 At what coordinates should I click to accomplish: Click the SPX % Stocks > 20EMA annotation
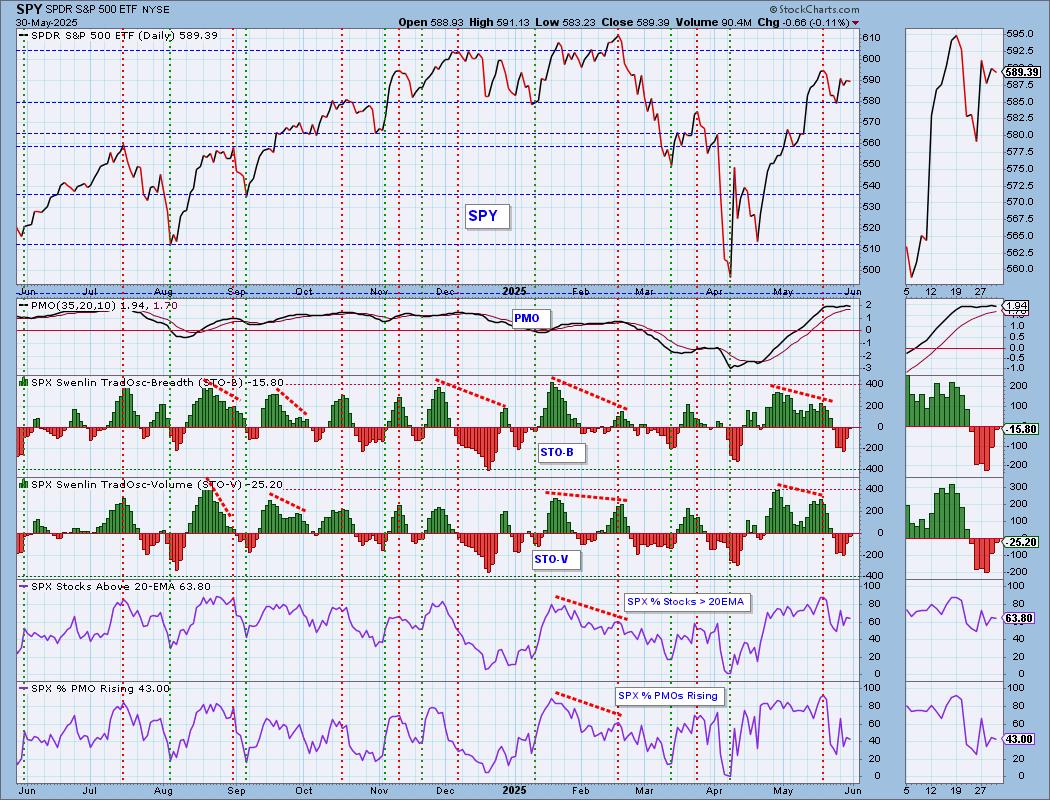(686, 602)
